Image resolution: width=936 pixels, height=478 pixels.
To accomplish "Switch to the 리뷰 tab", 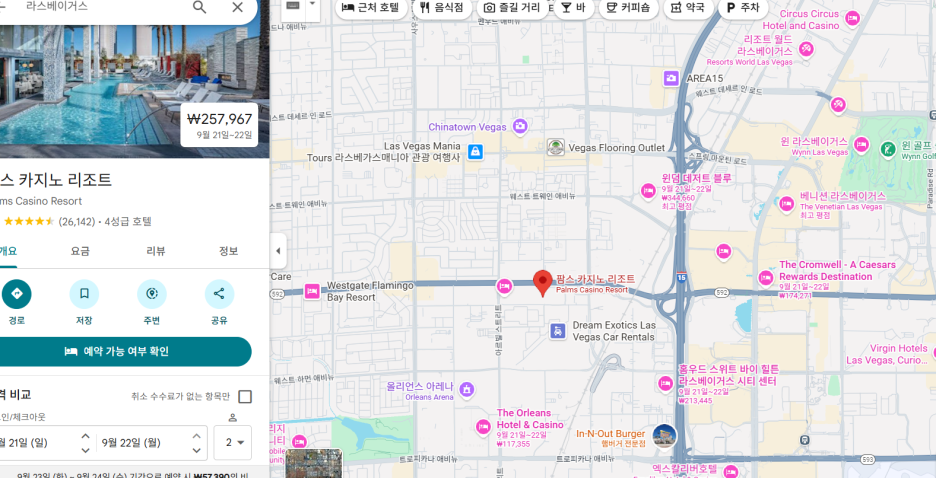I will [x=155, y=251].
